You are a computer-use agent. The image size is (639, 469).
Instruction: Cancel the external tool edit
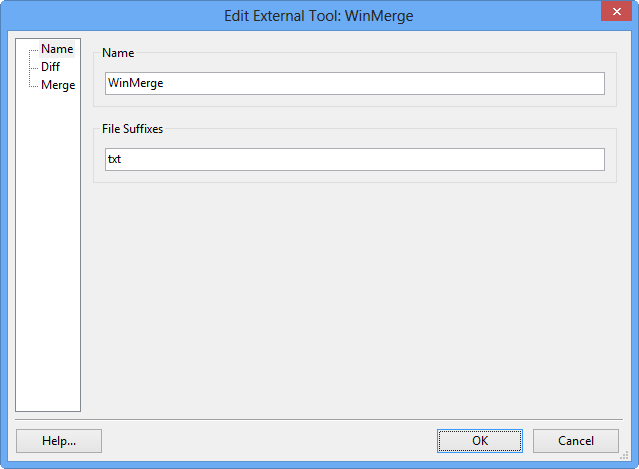tap(575, 441)
